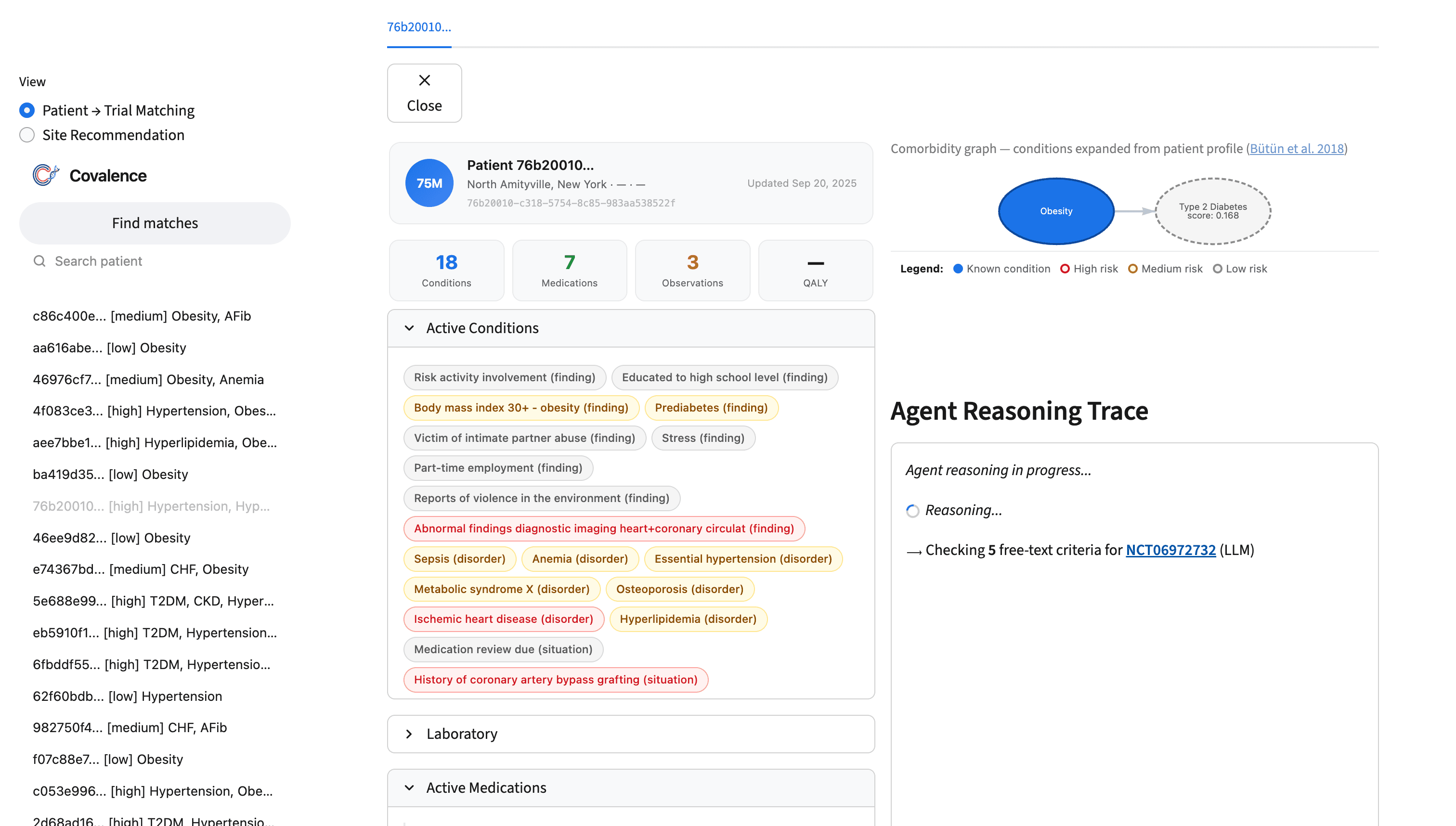The image size is (1456, 826).
Task: Select patient 5e688e99... T2DM, CKD
Action: [x=153, y=601]
